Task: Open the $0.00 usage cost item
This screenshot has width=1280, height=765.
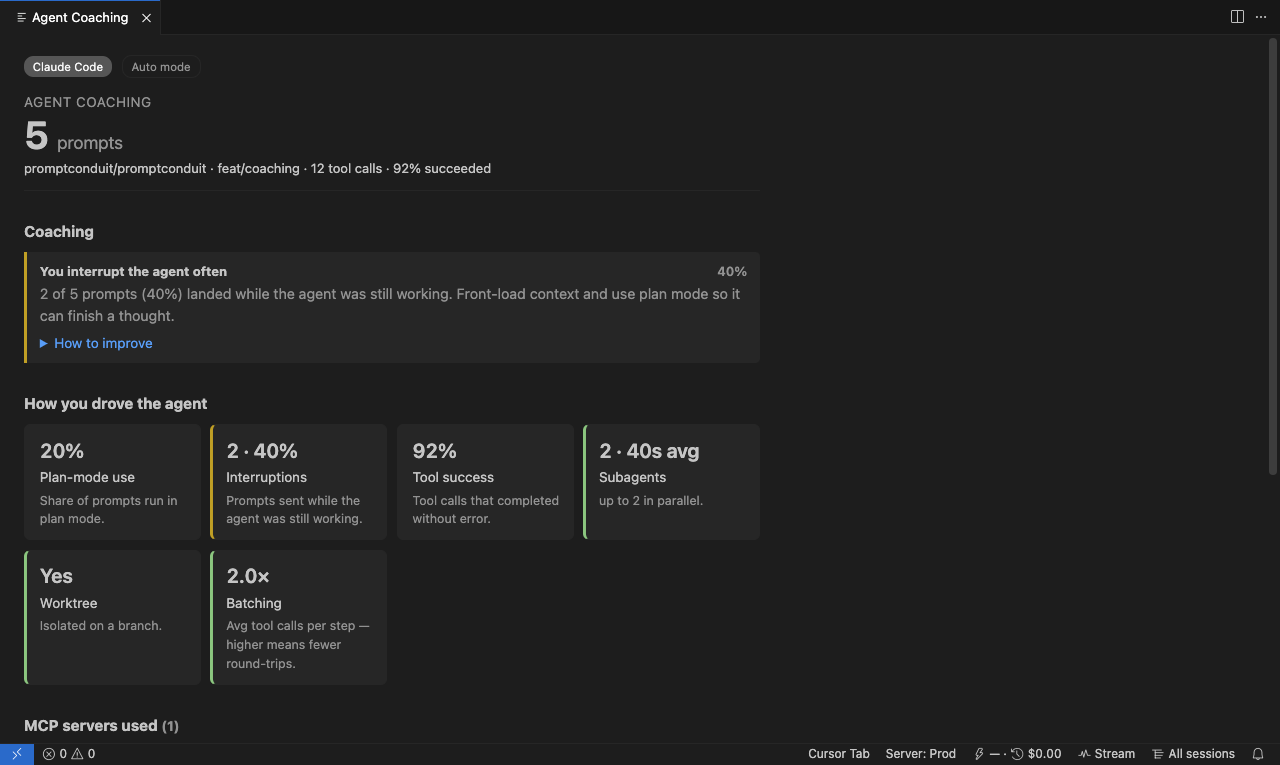Action: 1018,754
